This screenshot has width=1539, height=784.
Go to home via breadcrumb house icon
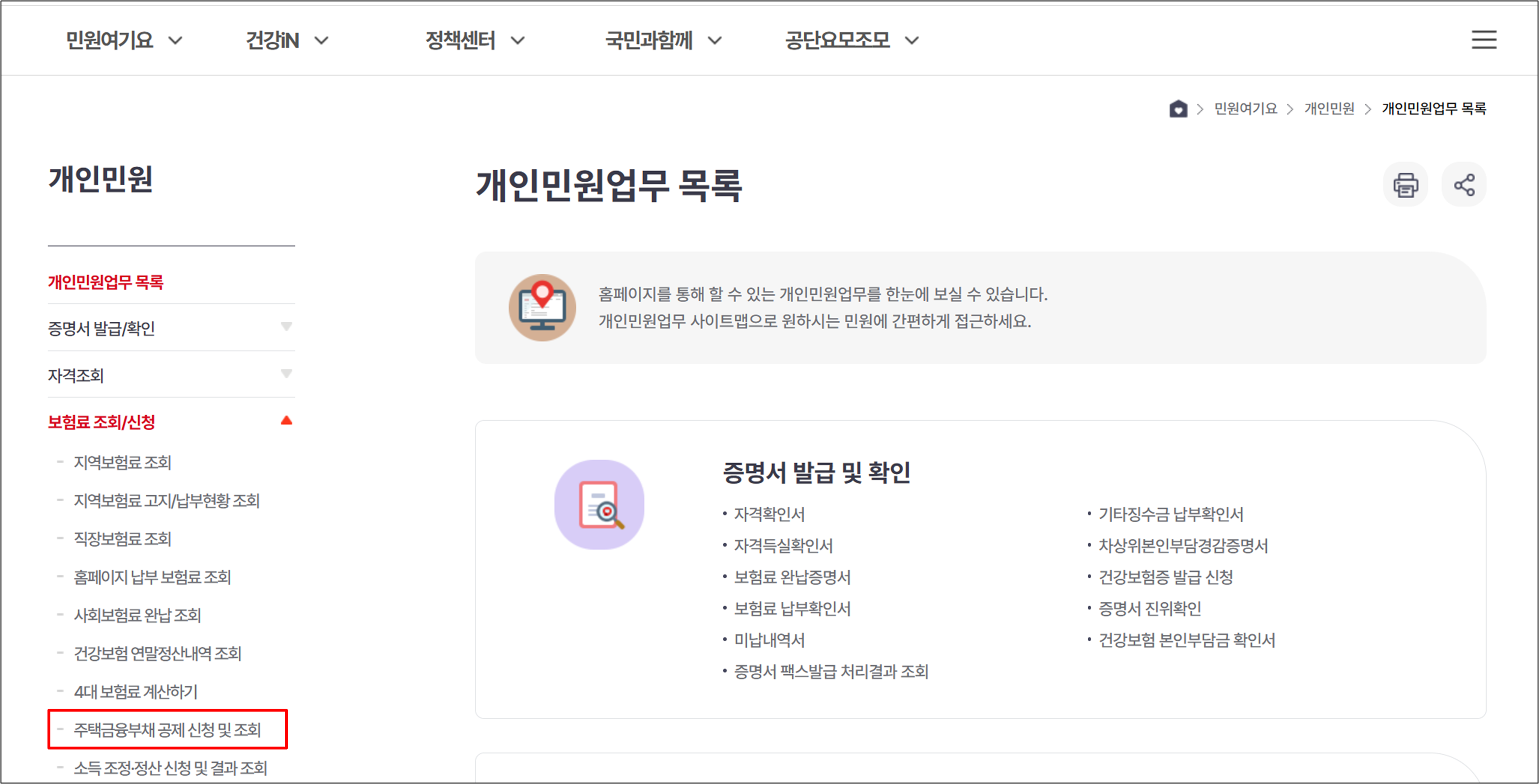[x=1178, y=109]
